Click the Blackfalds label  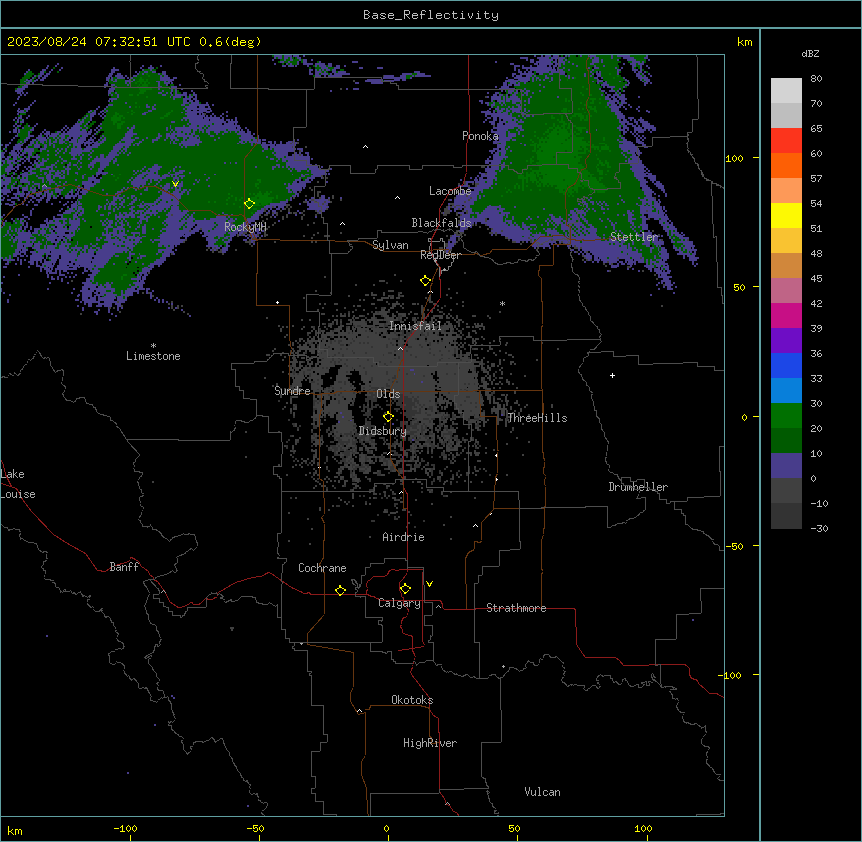[441, 223]
